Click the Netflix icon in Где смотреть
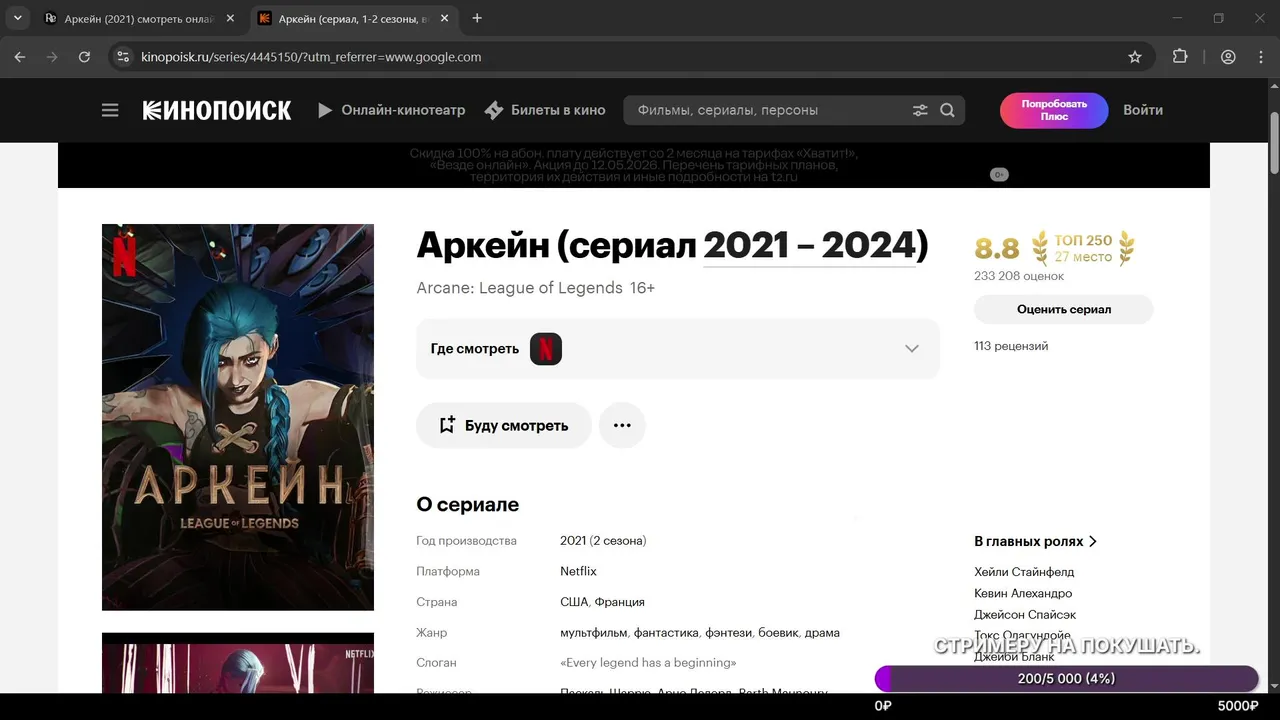Viewport: 1280px width, 720px height. click(546, 349)
